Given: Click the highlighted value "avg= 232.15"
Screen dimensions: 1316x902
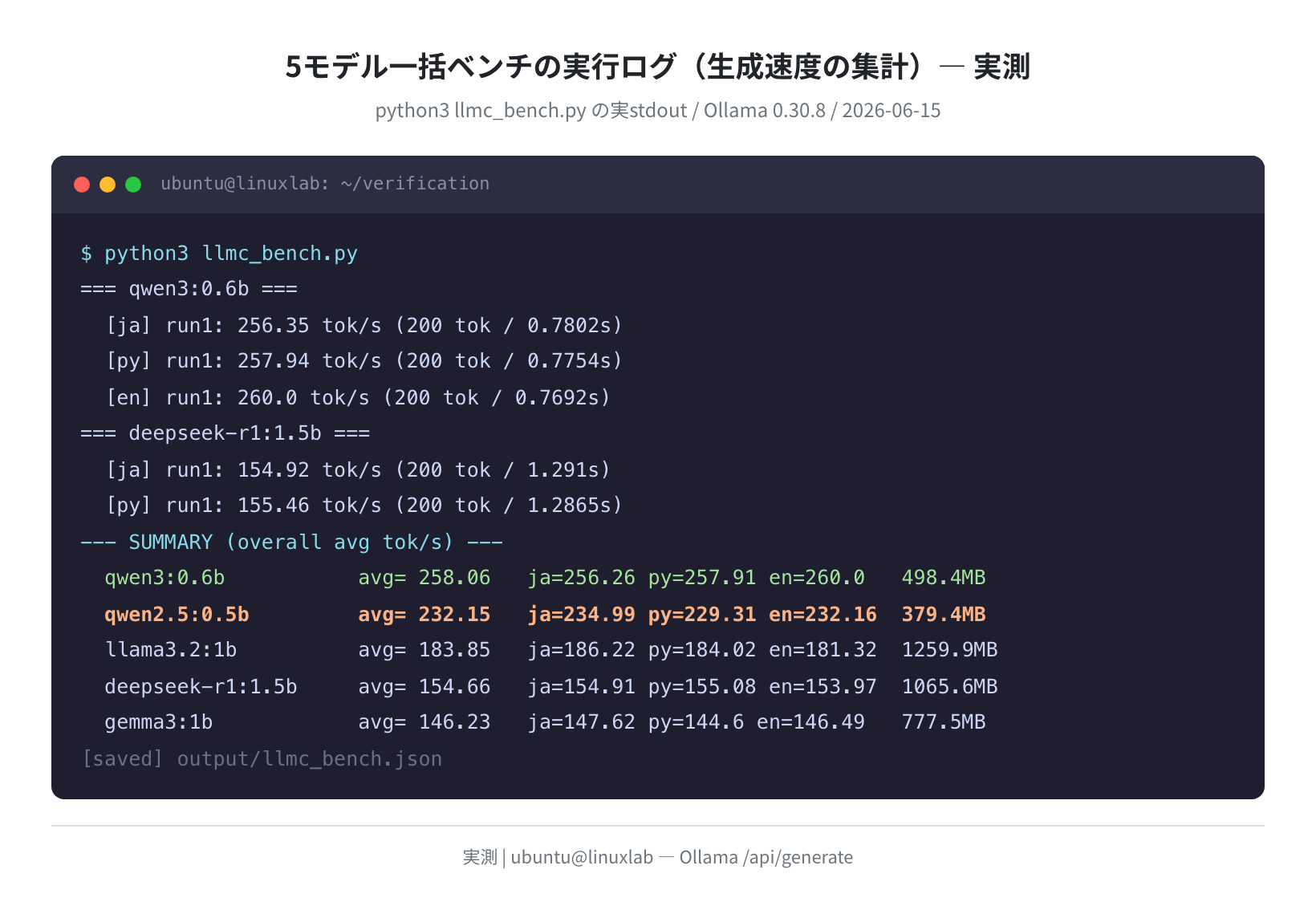Looking at the screenshot, I should (424, 614).
